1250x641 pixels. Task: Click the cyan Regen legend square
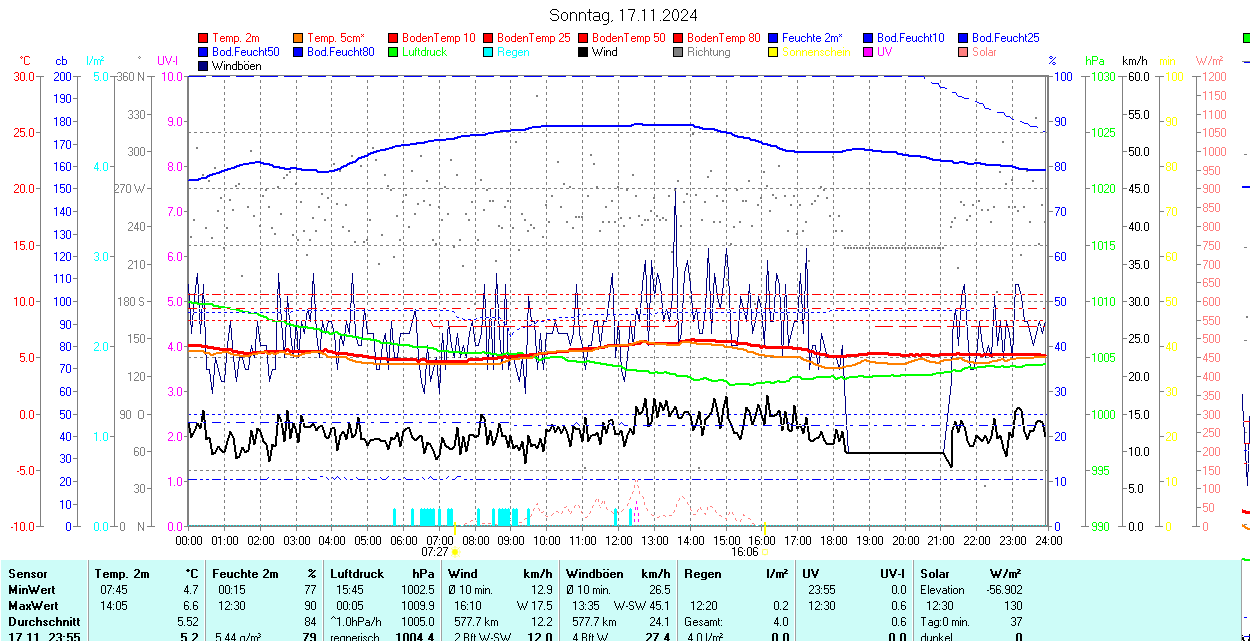point(489,52)
